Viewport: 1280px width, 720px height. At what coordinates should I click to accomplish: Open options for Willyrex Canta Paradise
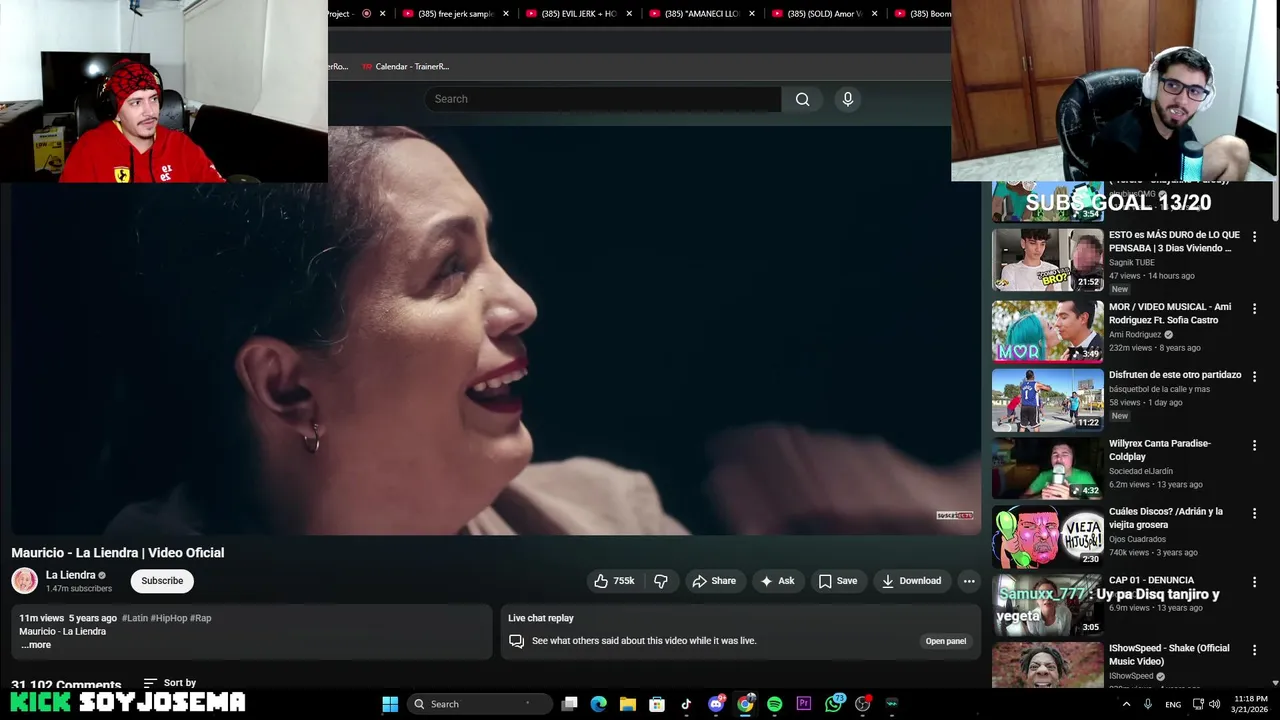pyautogui.click(x=1254, y=445)
